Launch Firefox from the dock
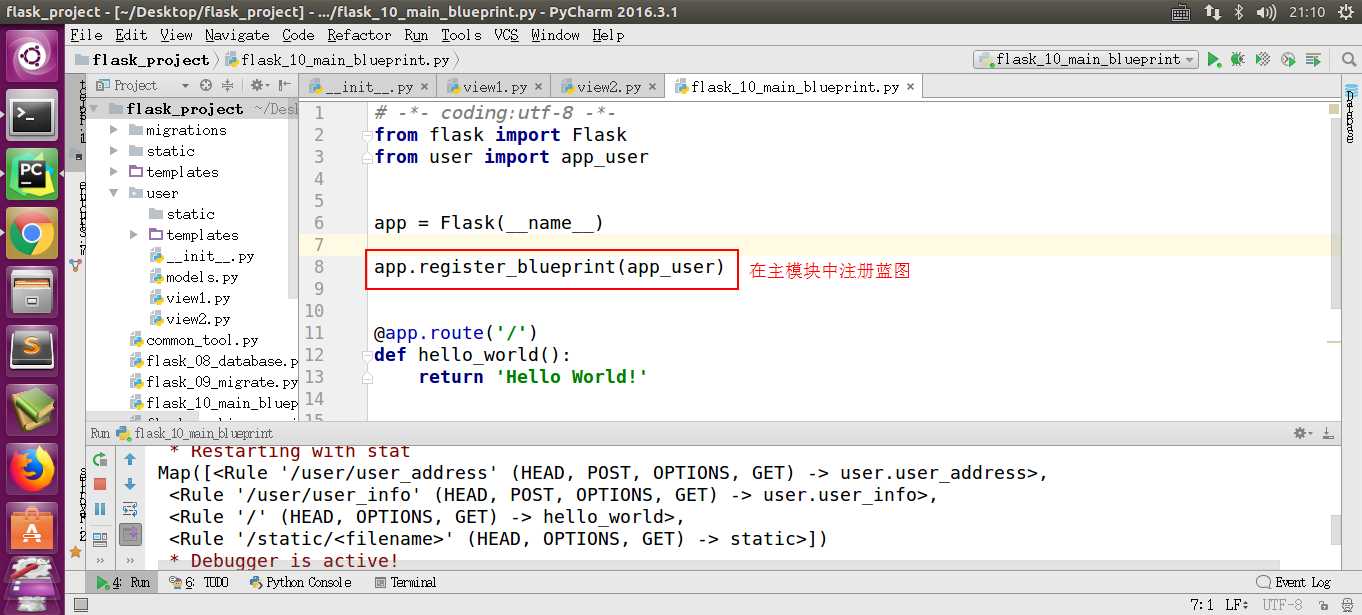 [x=33, y=468]
